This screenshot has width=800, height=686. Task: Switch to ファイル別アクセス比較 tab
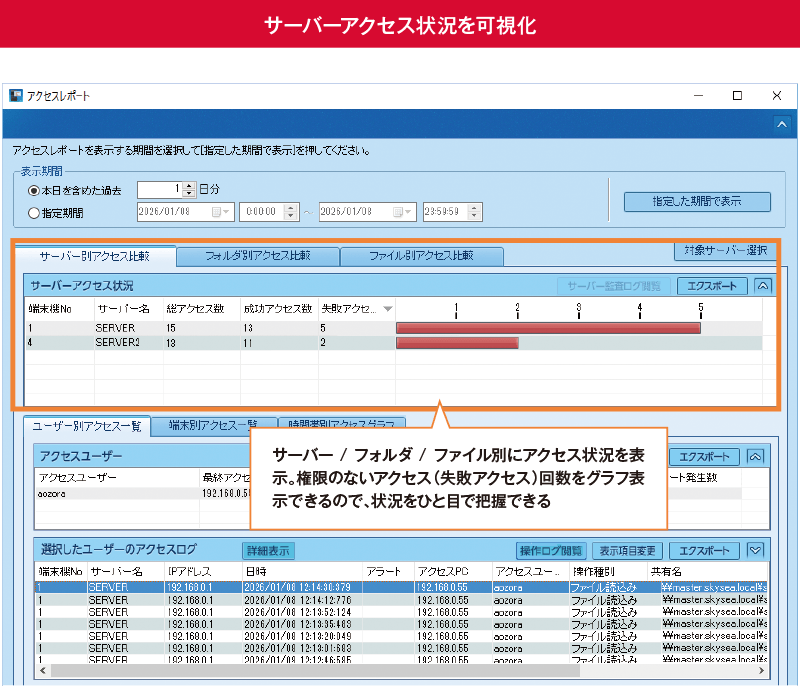(x=421, y=256)
